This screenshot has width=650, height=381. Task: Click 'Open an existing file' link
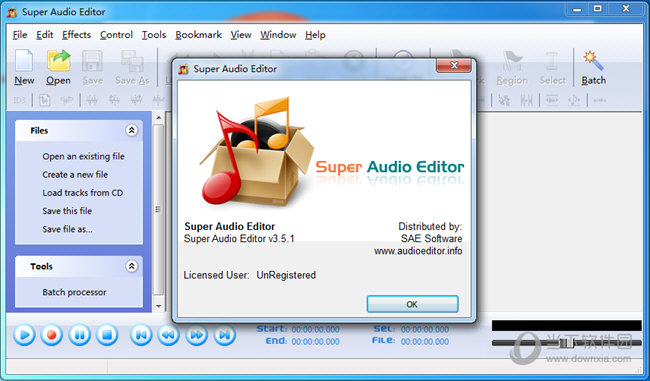click(83, 156)
